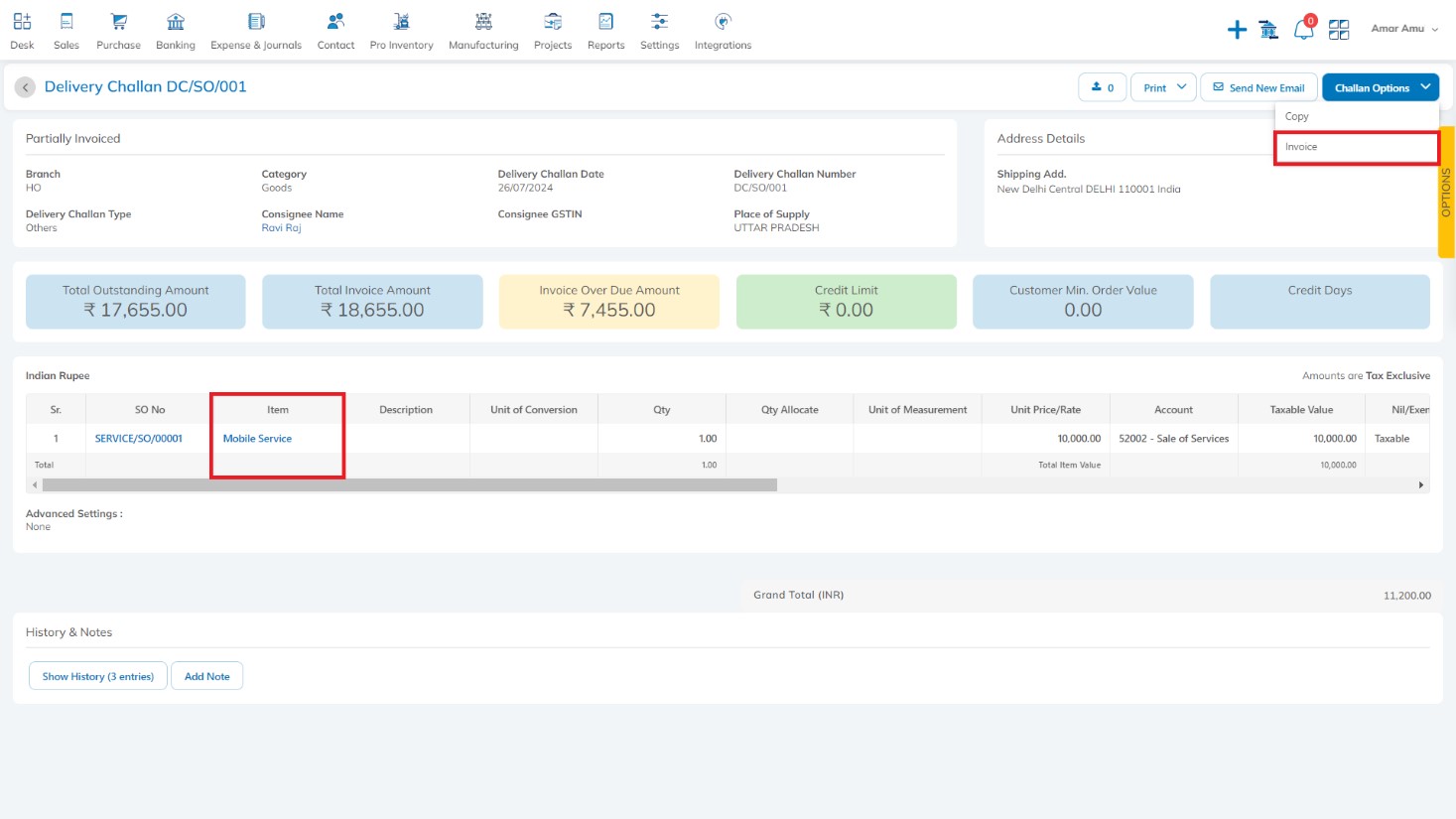Select Copy from Challan Options menu
The height and width of the screenshot is (819, 1456).
click(x=1356, y=116)
